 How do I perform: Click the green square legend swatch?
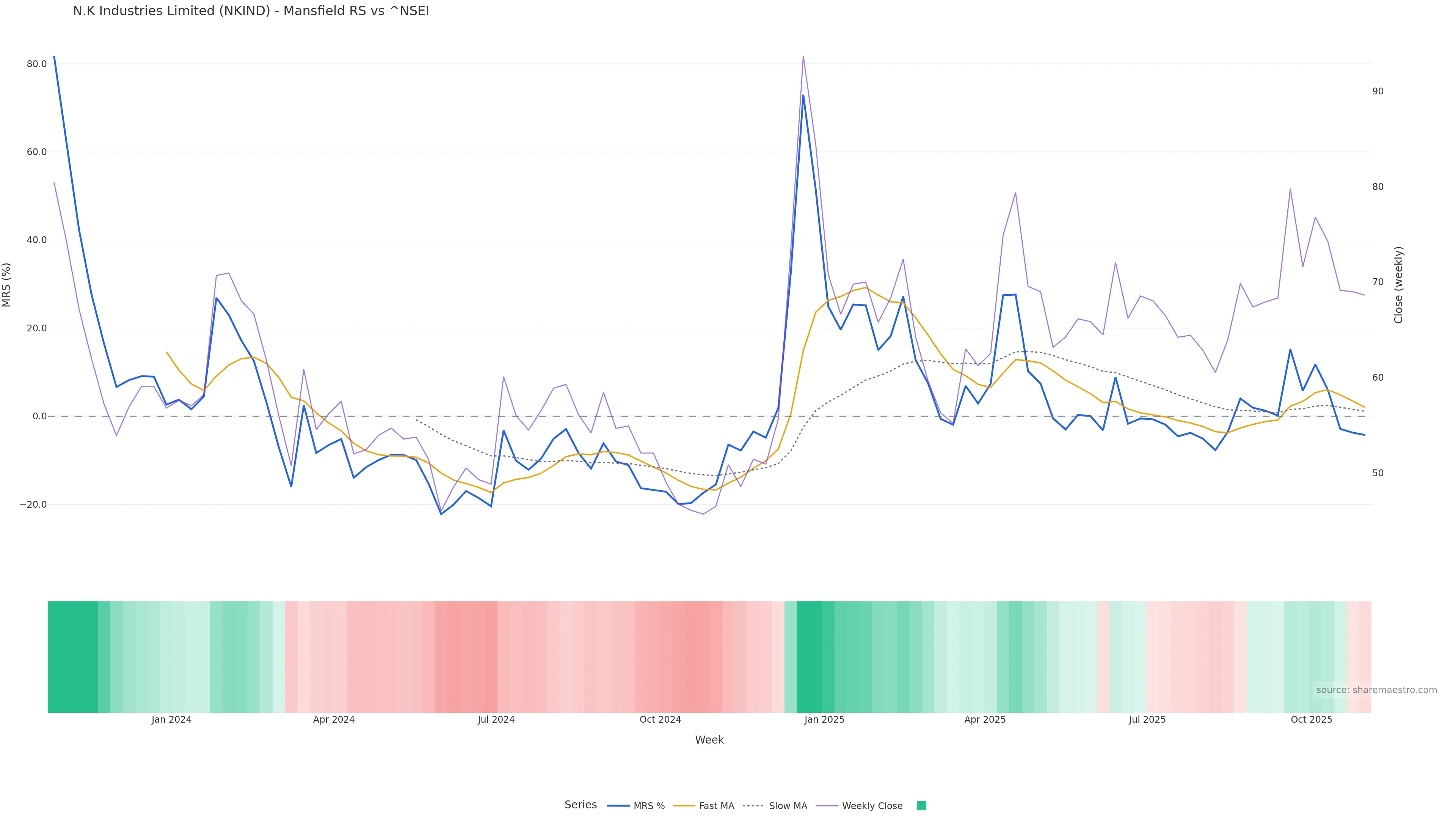(921, 806)
